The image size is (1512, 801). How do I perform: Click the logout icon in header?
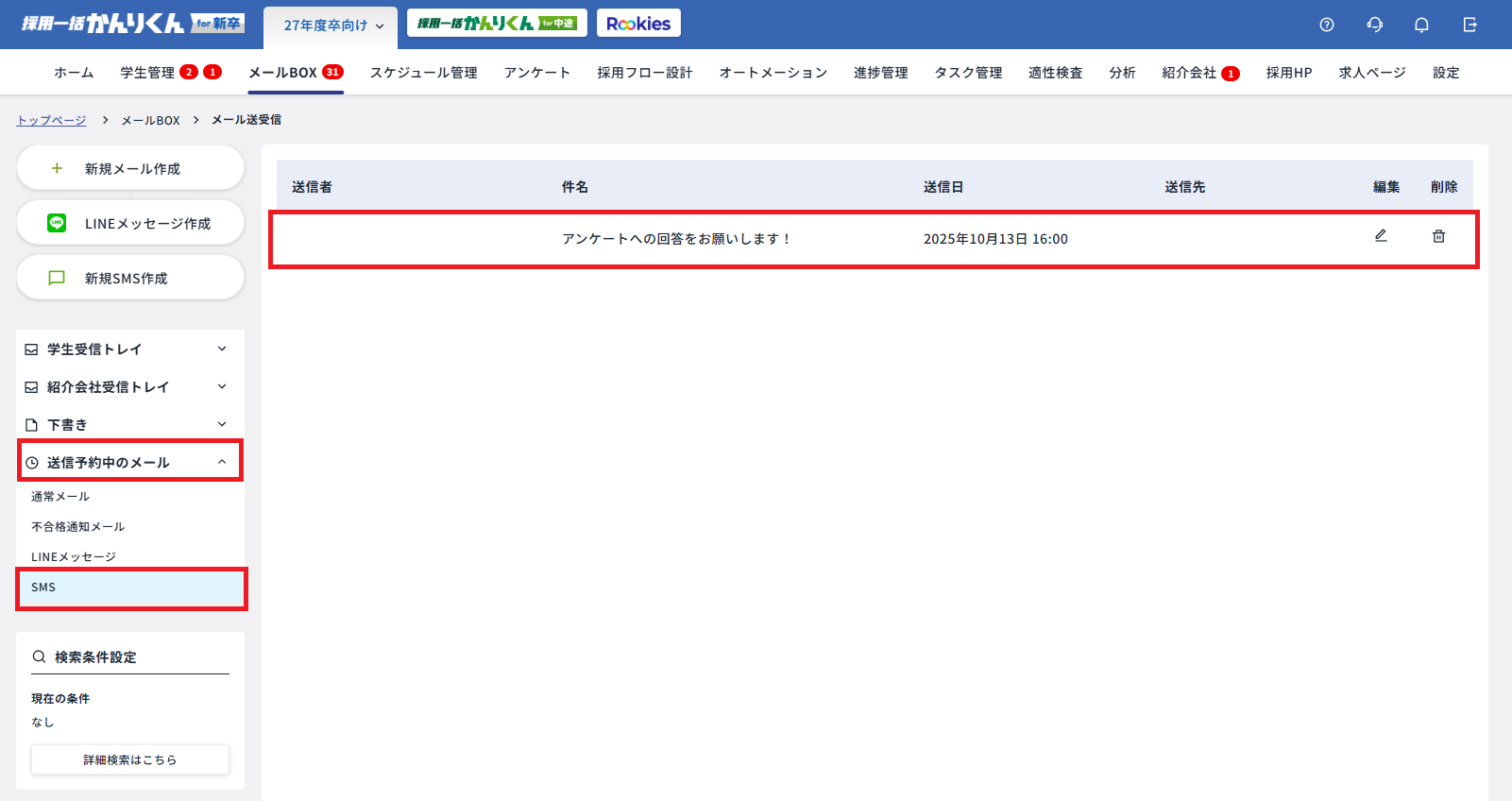[x=1470, y=25]
